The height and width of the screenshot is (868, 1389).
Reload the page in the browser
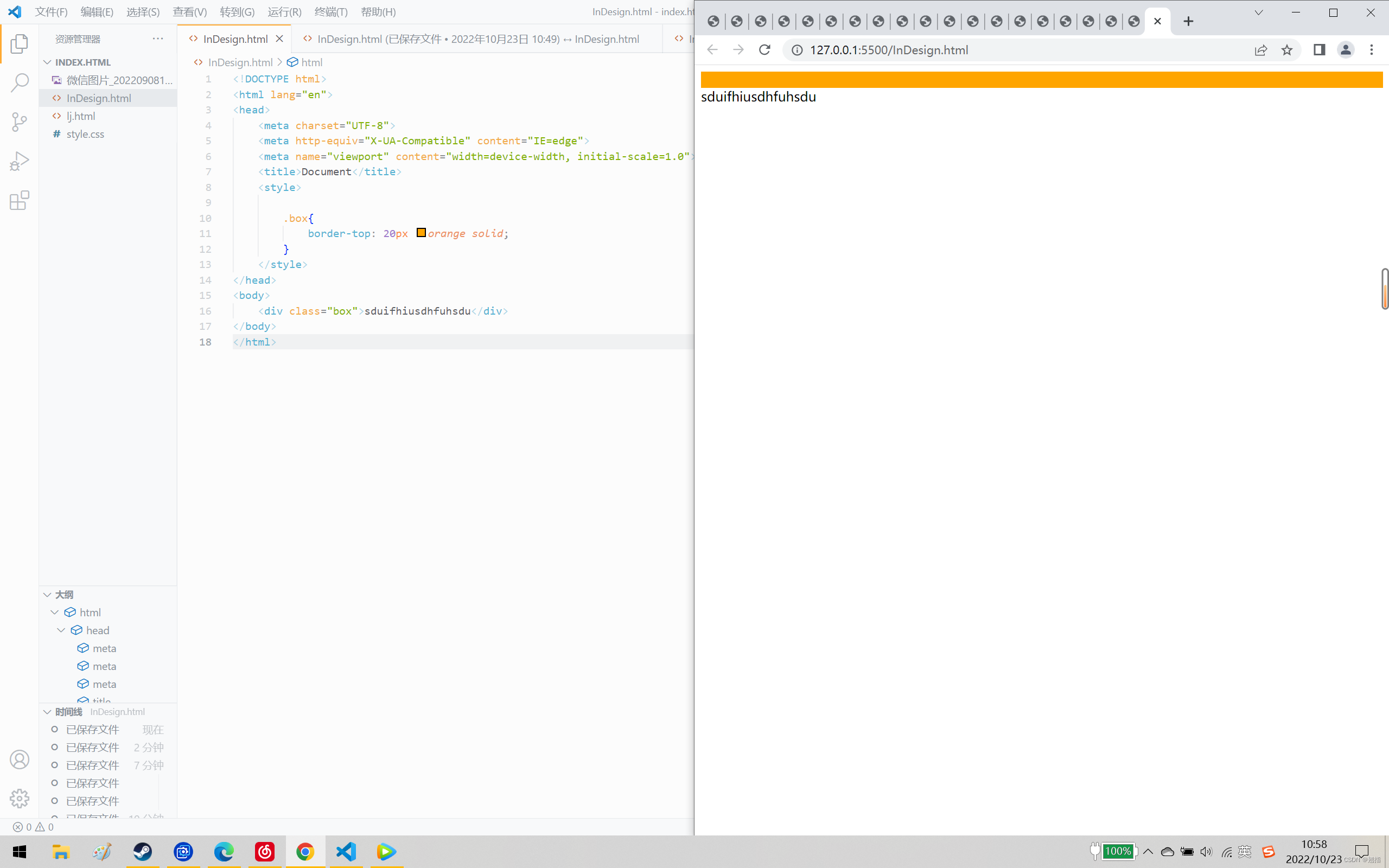click(x=764, y=50)
